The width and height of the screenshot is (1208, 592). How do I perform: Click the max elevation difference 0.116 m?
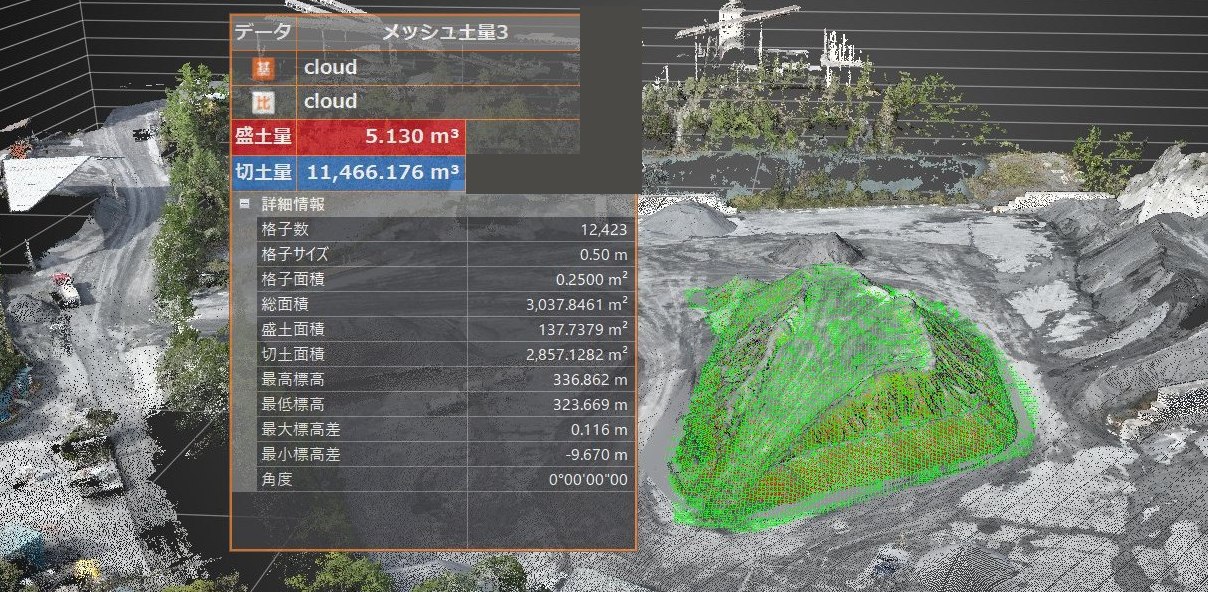click(x=599, y=430)
